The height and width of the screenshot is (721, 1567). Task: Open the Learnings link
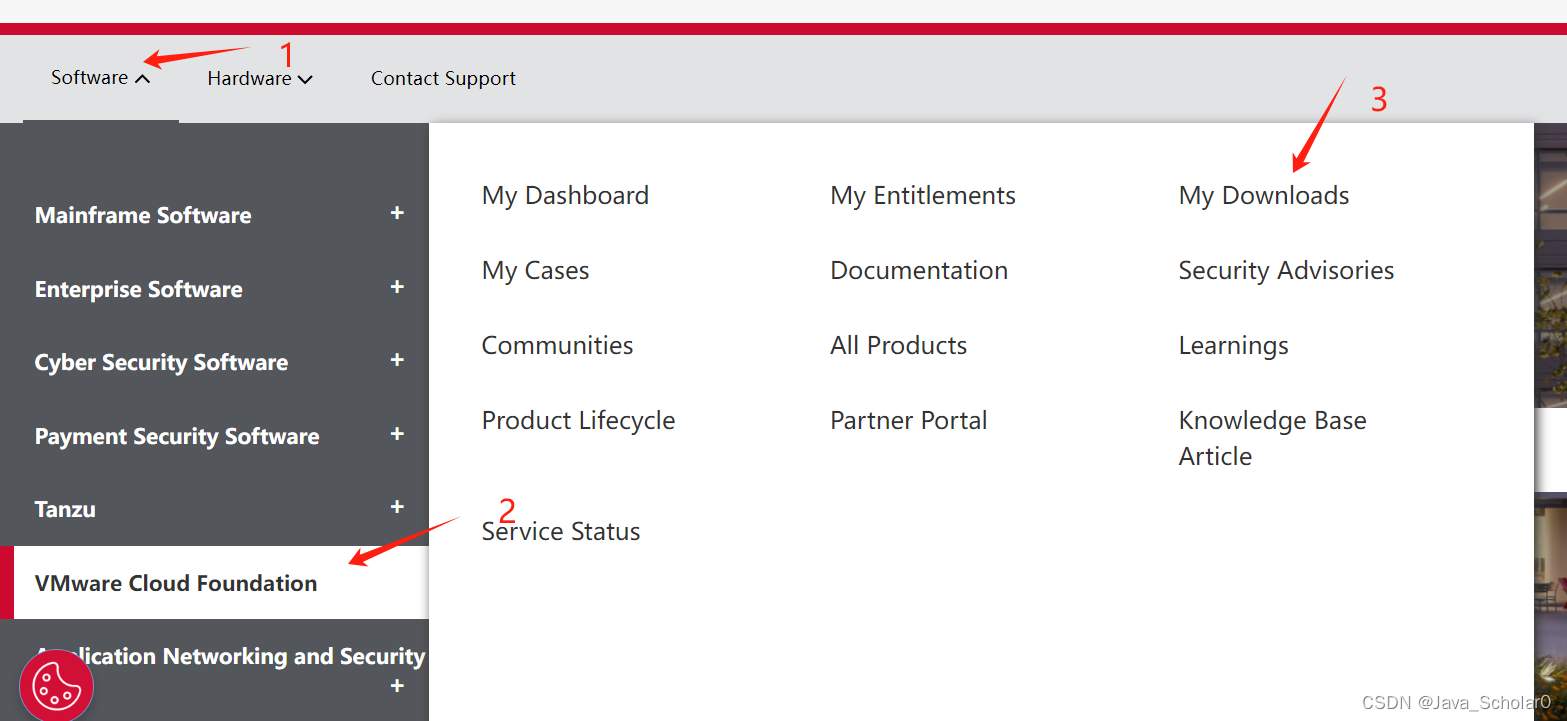[1233, 346]
